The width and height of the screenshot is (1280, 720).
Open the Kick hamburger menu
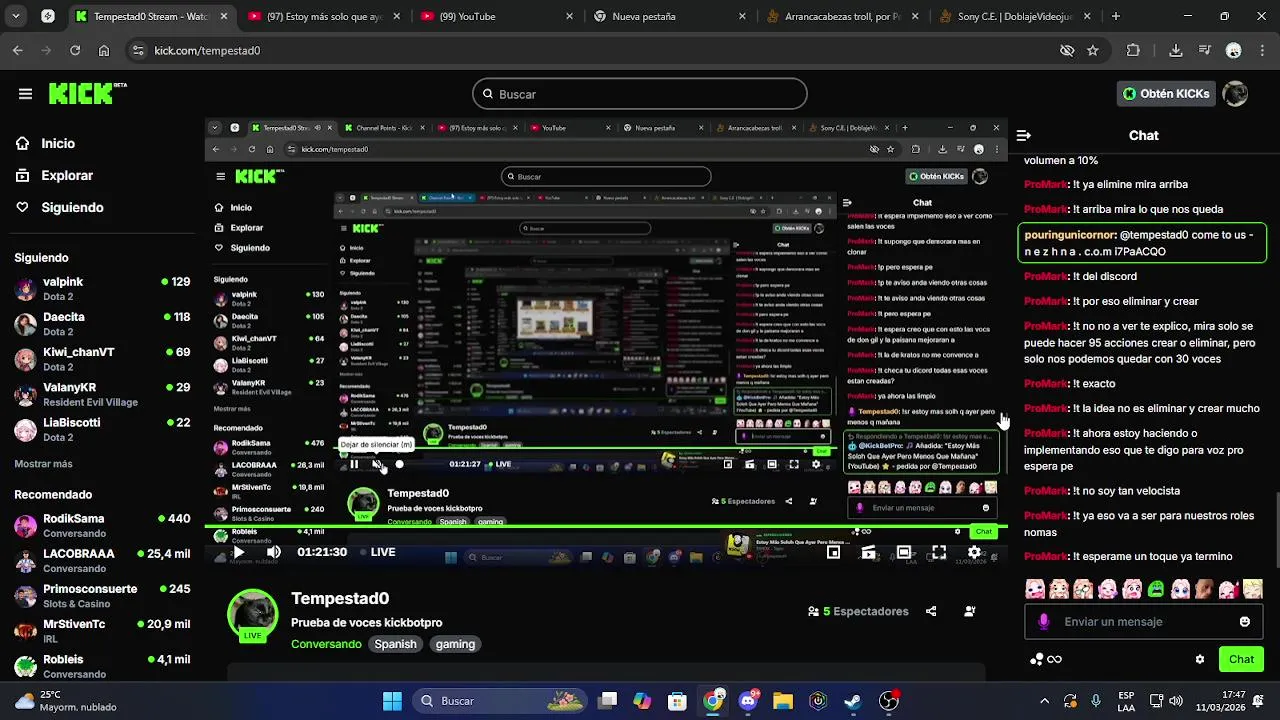25,94
